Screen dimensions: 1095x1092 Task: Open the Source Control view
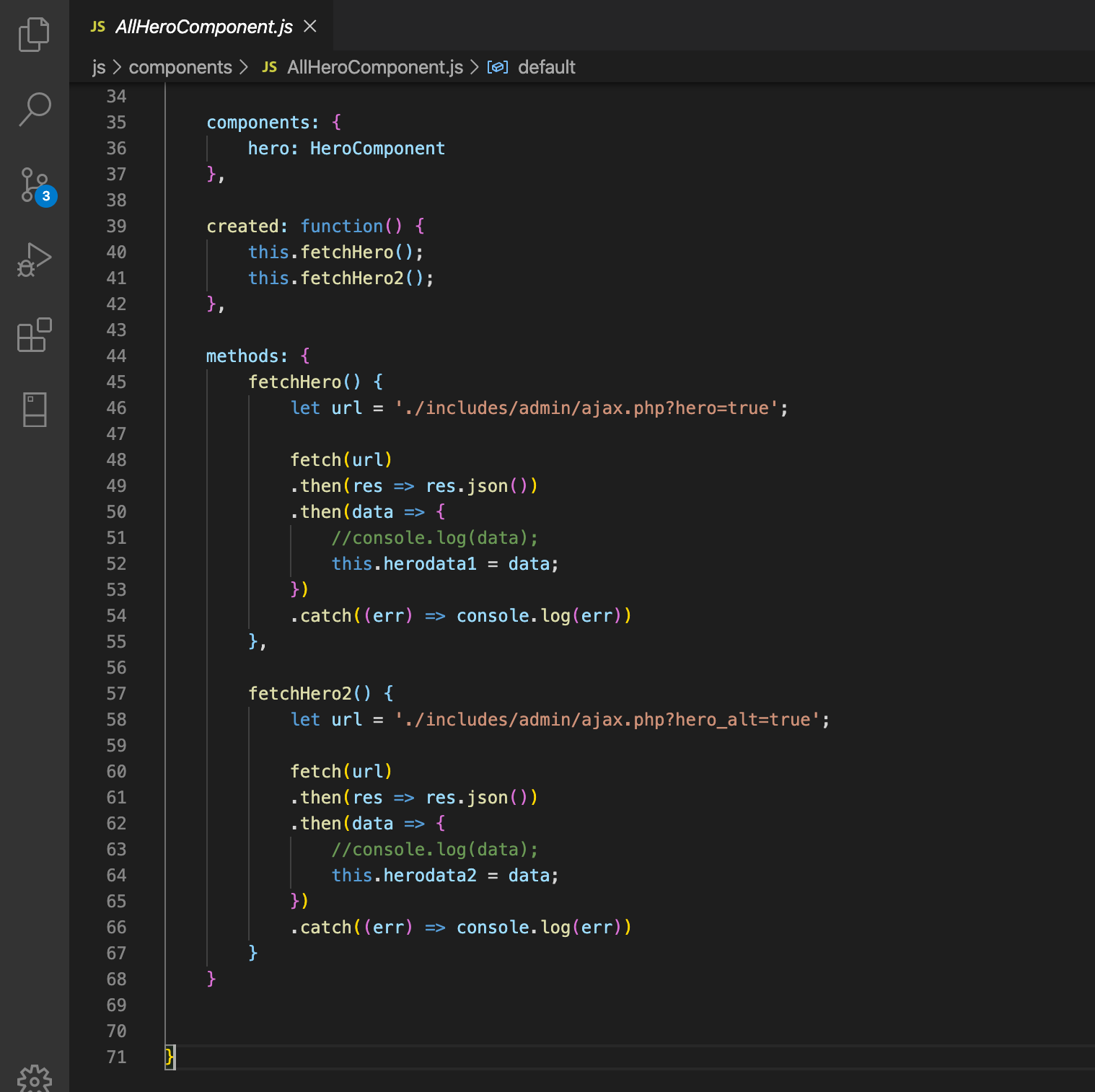(x=34, y=185)
